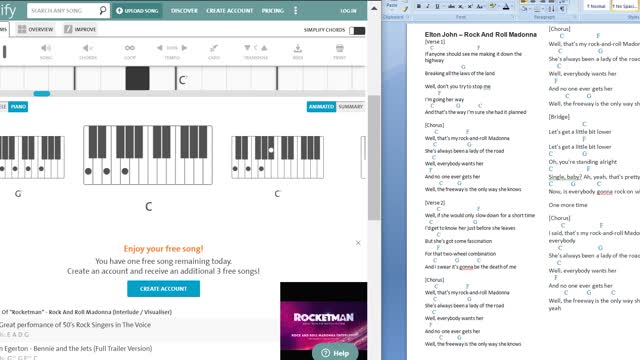The height and width of the screenshot is (360, 640).
Task: Open 'Great performance of 50's Rock Singers' link
Action: pyautogui.click(x=76, y=325)
